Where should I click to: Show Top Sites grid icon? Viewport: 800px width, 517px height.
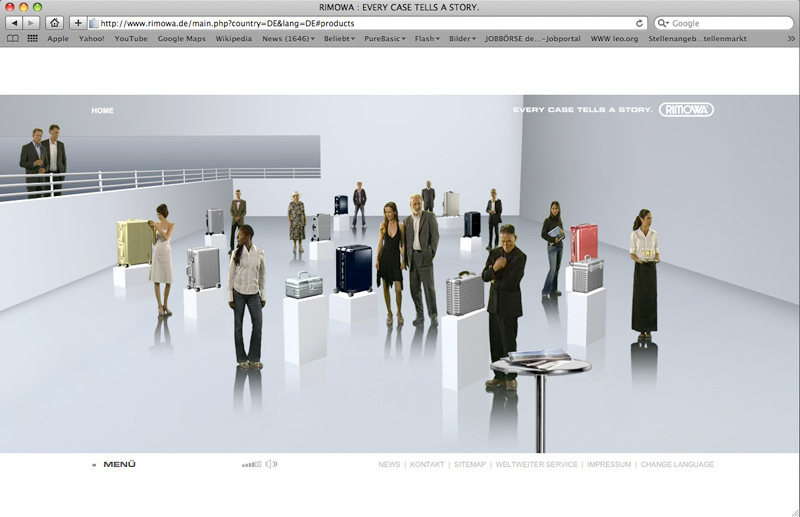32,38
